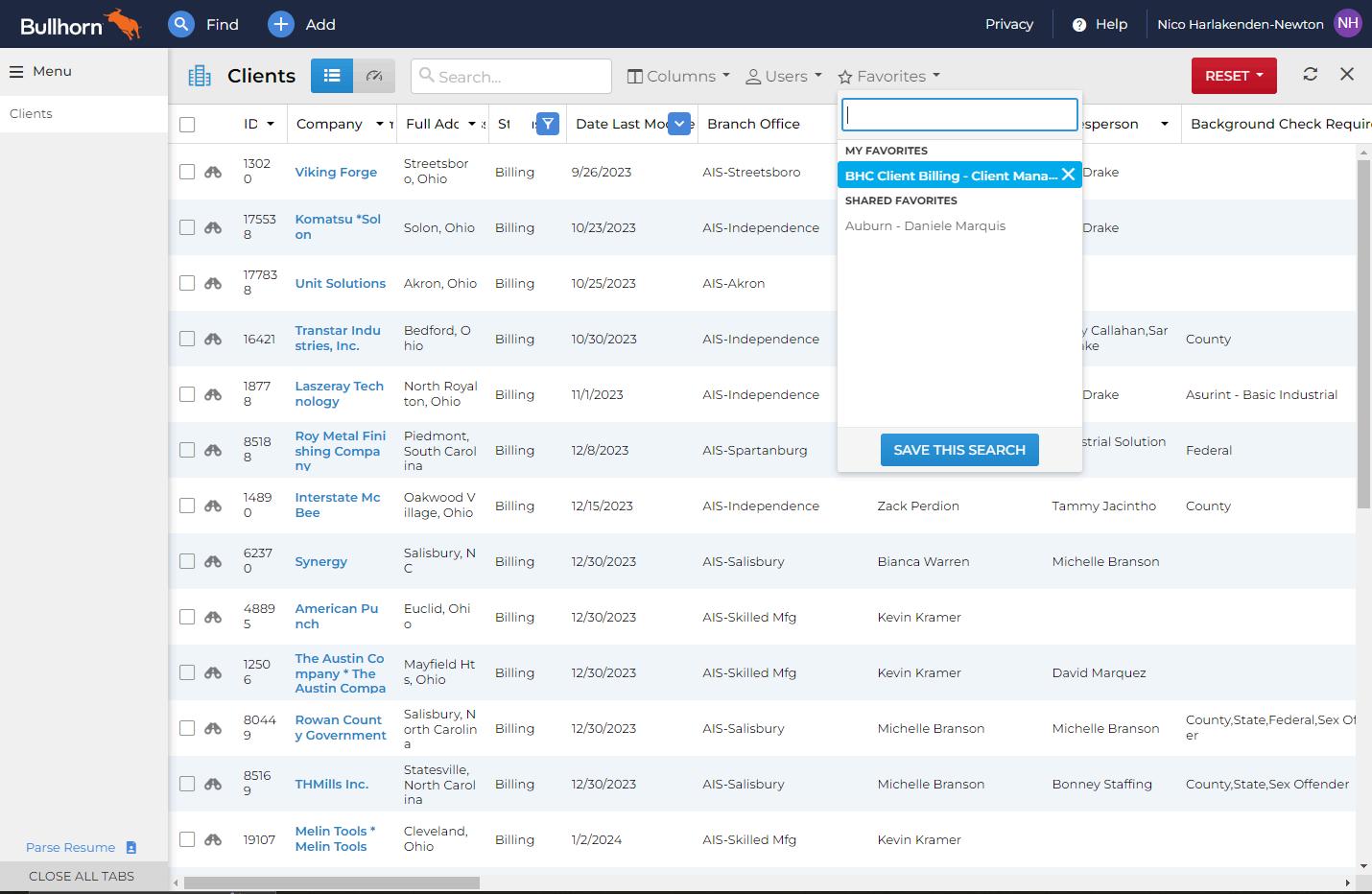Image resolution: width=1372 pixels, height=894 pixels.
Task: Click the horizontal scrollbar thumb
Action: pyautogui.click(x=332, y=882)
